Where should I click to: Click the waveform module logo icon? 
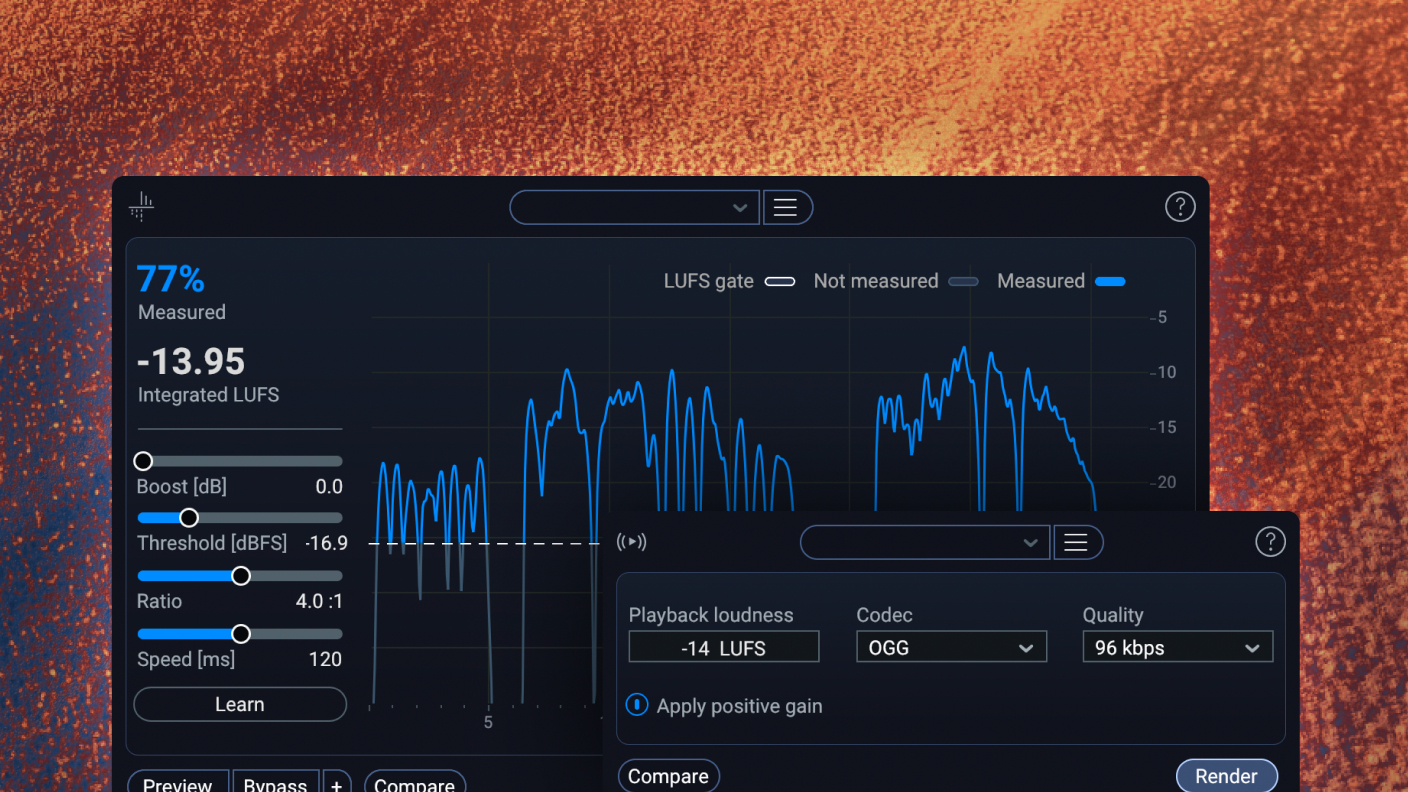click(x=141, y=207)
